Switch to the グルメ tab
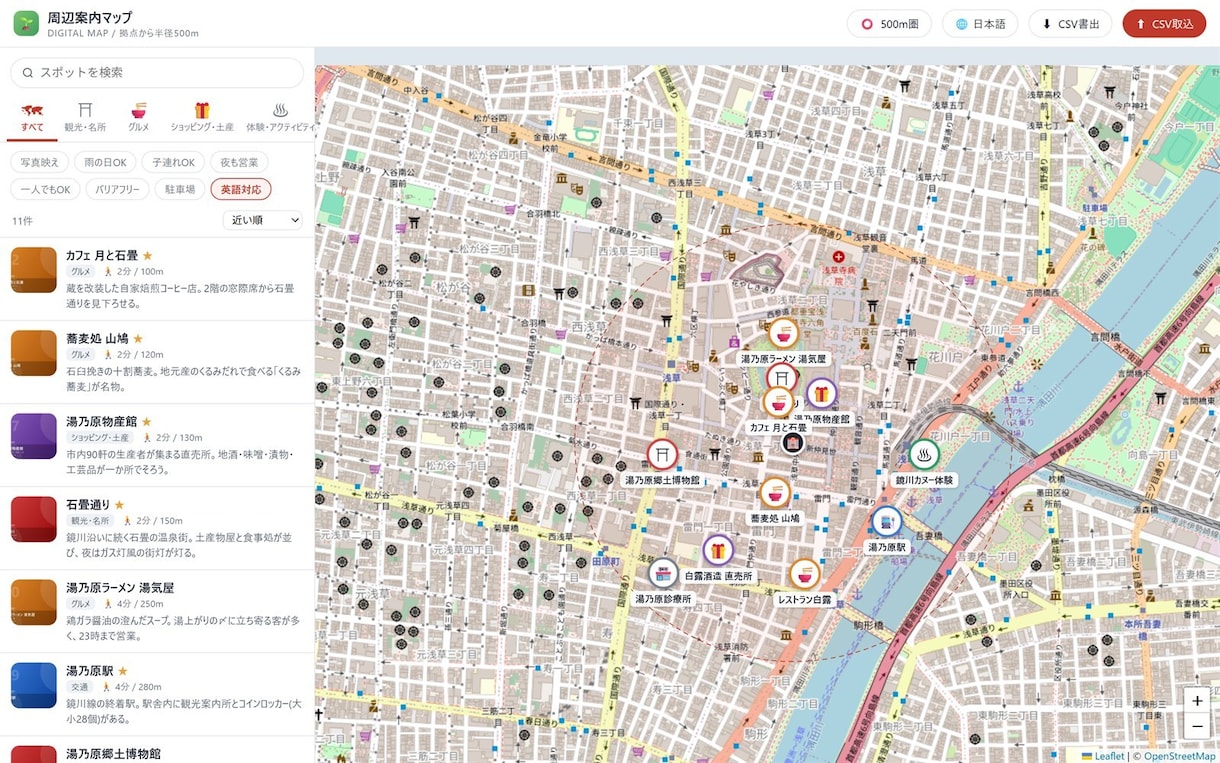 (139, 118)
